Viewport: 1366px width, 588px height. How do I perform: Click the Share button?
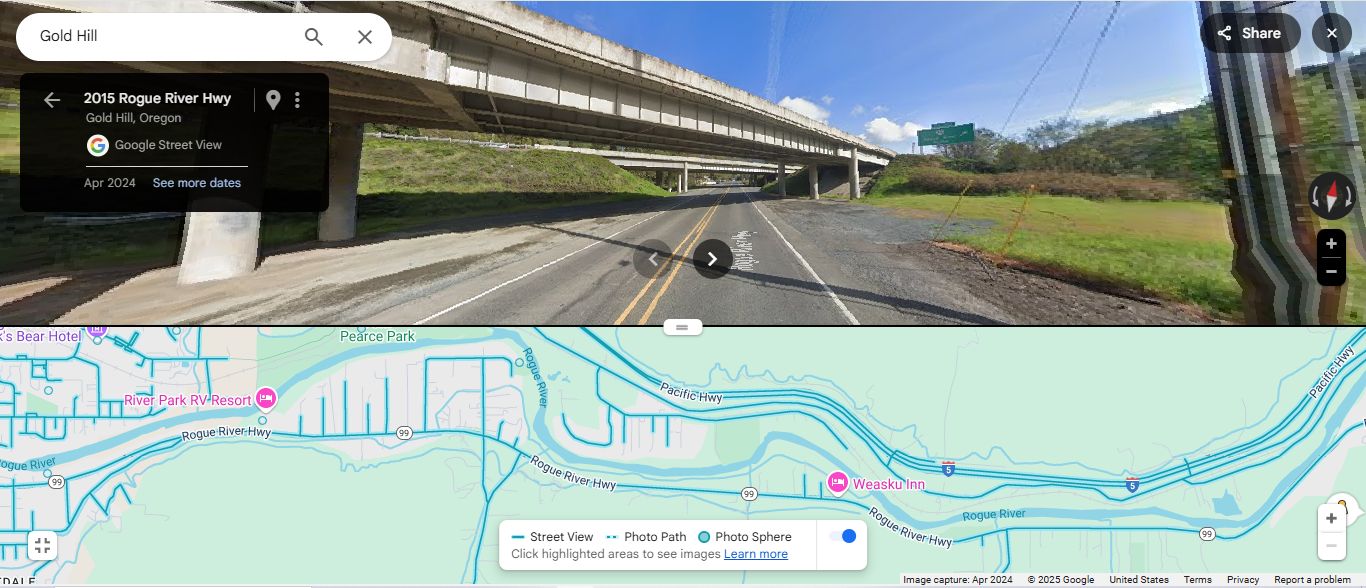[1250, 33]
